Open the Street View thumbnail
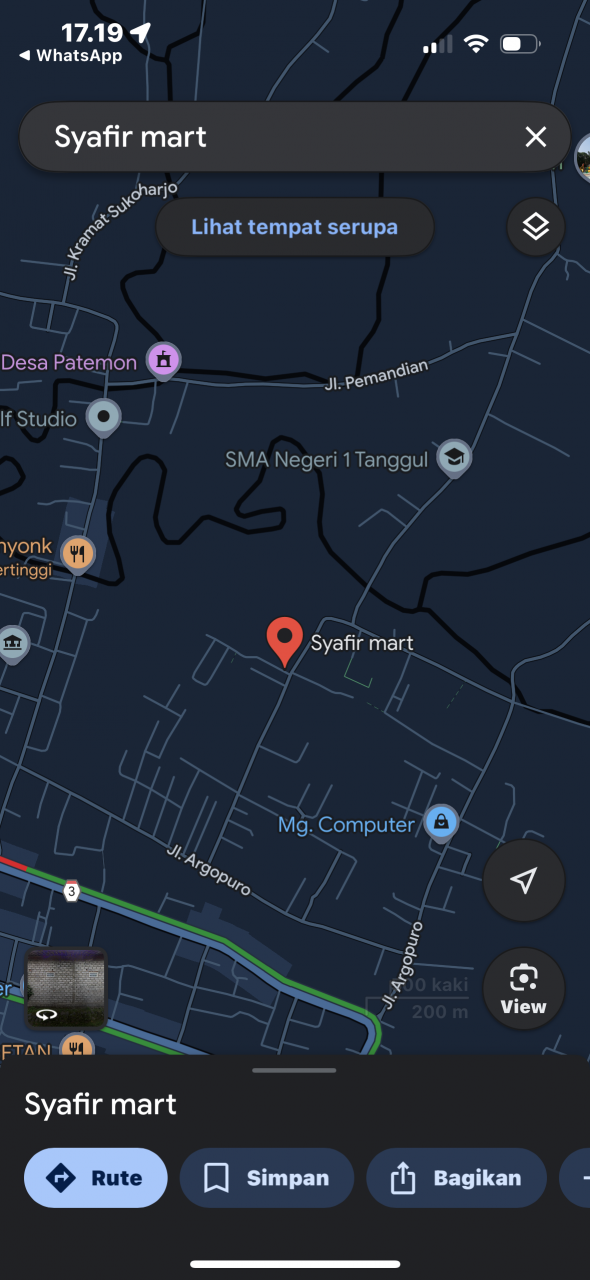Screen dimensions: 590x1280 pyautogui.click(x=66, y=988)
